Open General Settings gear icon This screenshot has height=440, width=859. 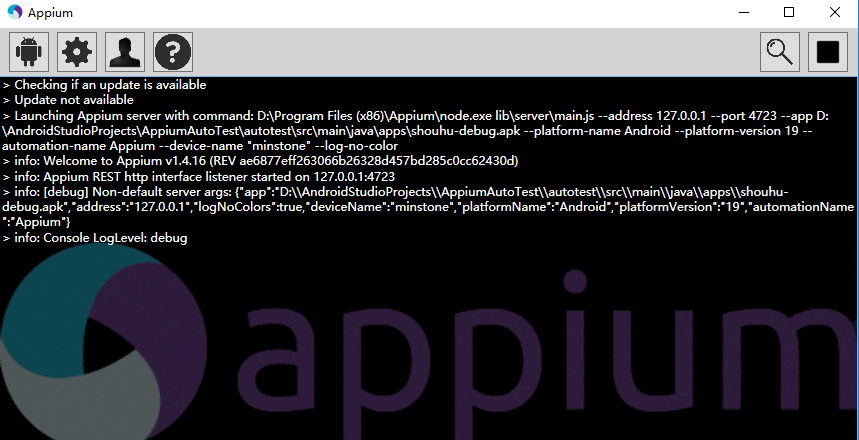(x=77, y=52)
